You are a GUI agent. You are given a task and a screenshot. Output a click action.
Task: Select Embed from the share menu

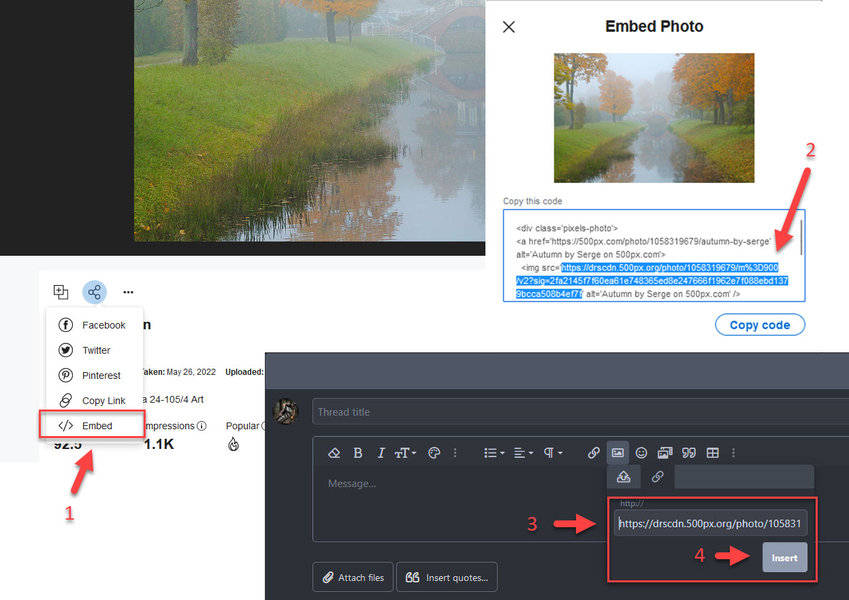[96, 425]
